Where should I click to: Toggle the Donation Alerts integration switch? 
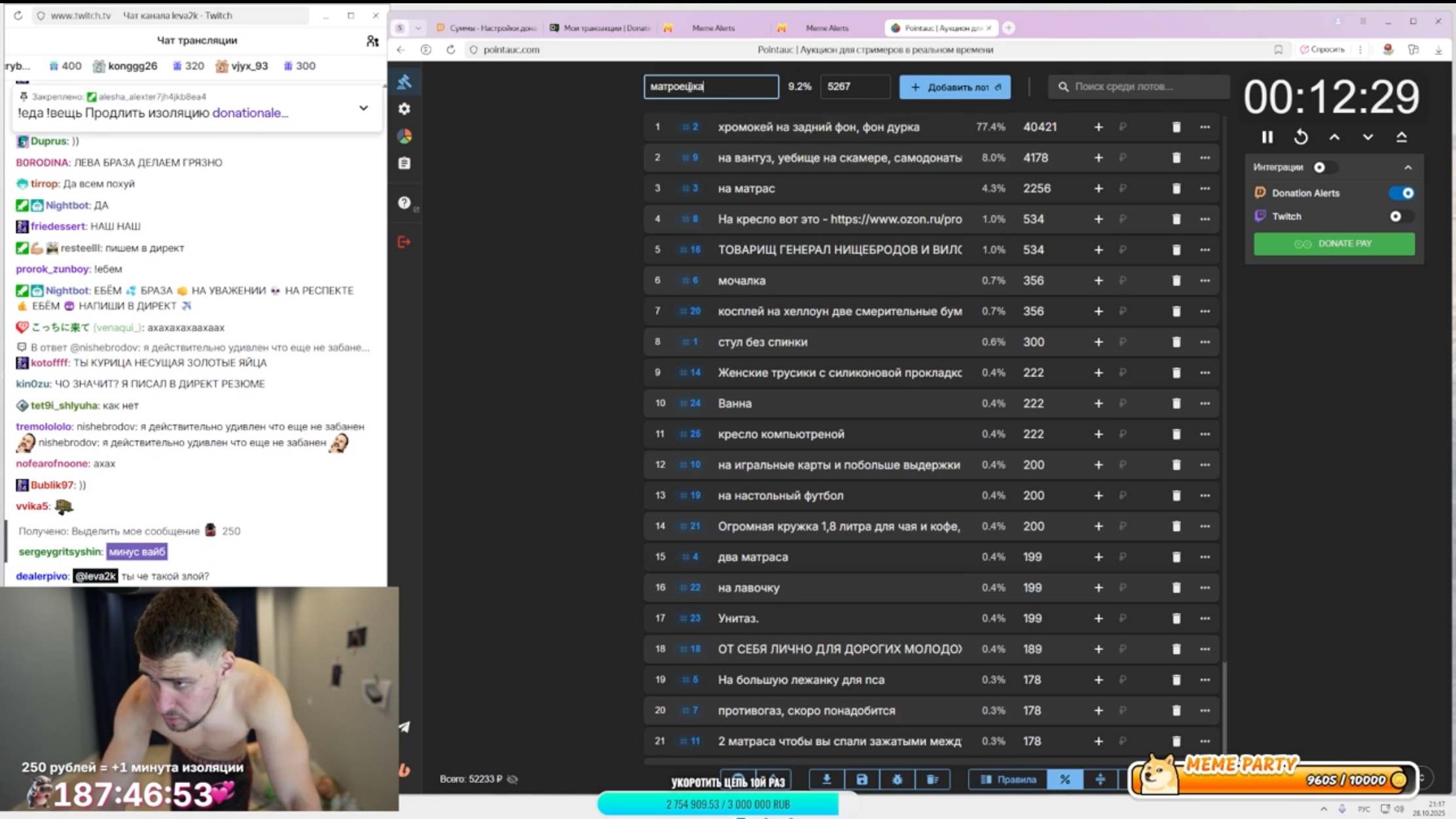point(1402,193)
